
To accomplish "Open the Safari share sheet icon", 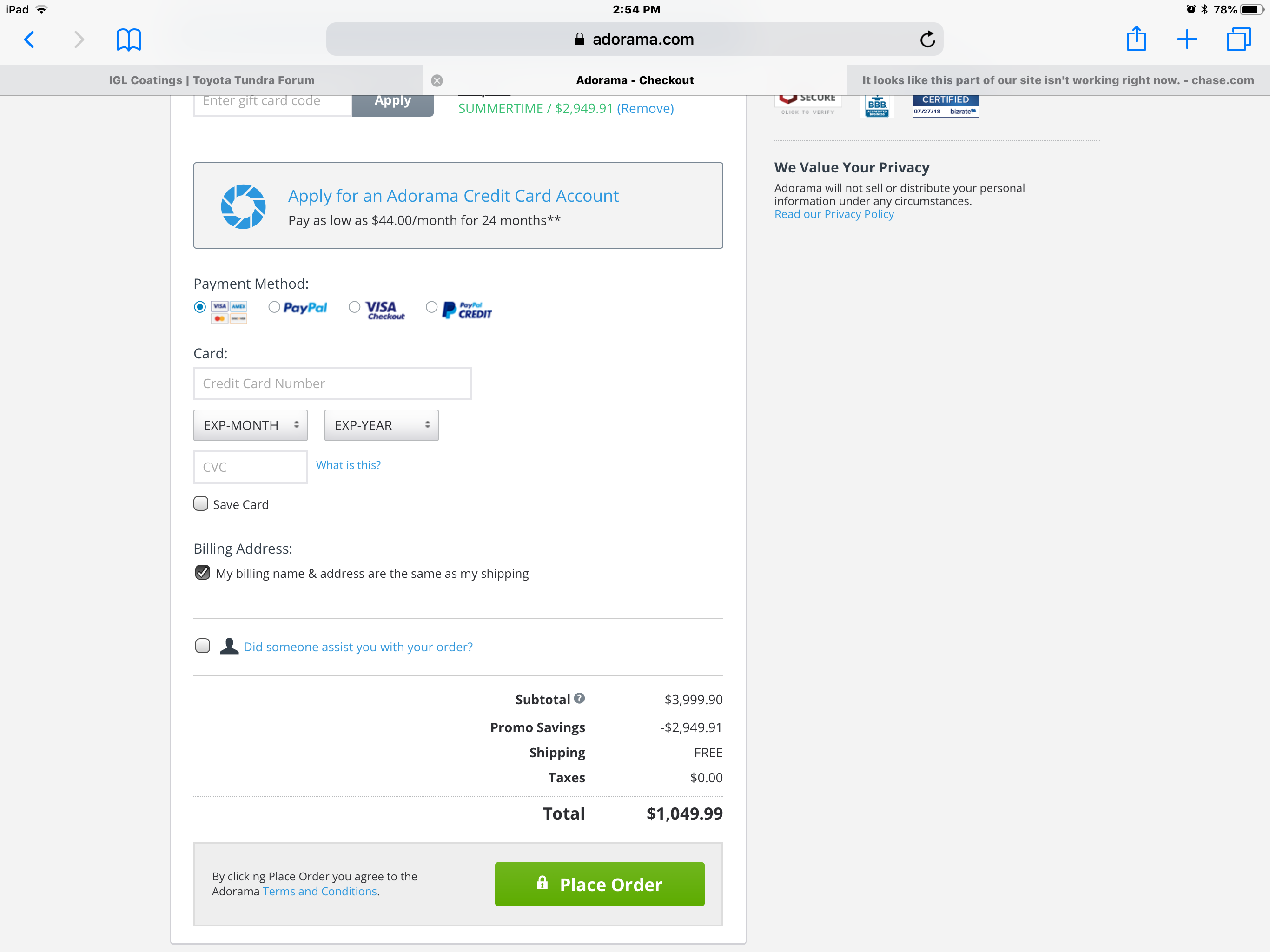I will point(1136,39).
